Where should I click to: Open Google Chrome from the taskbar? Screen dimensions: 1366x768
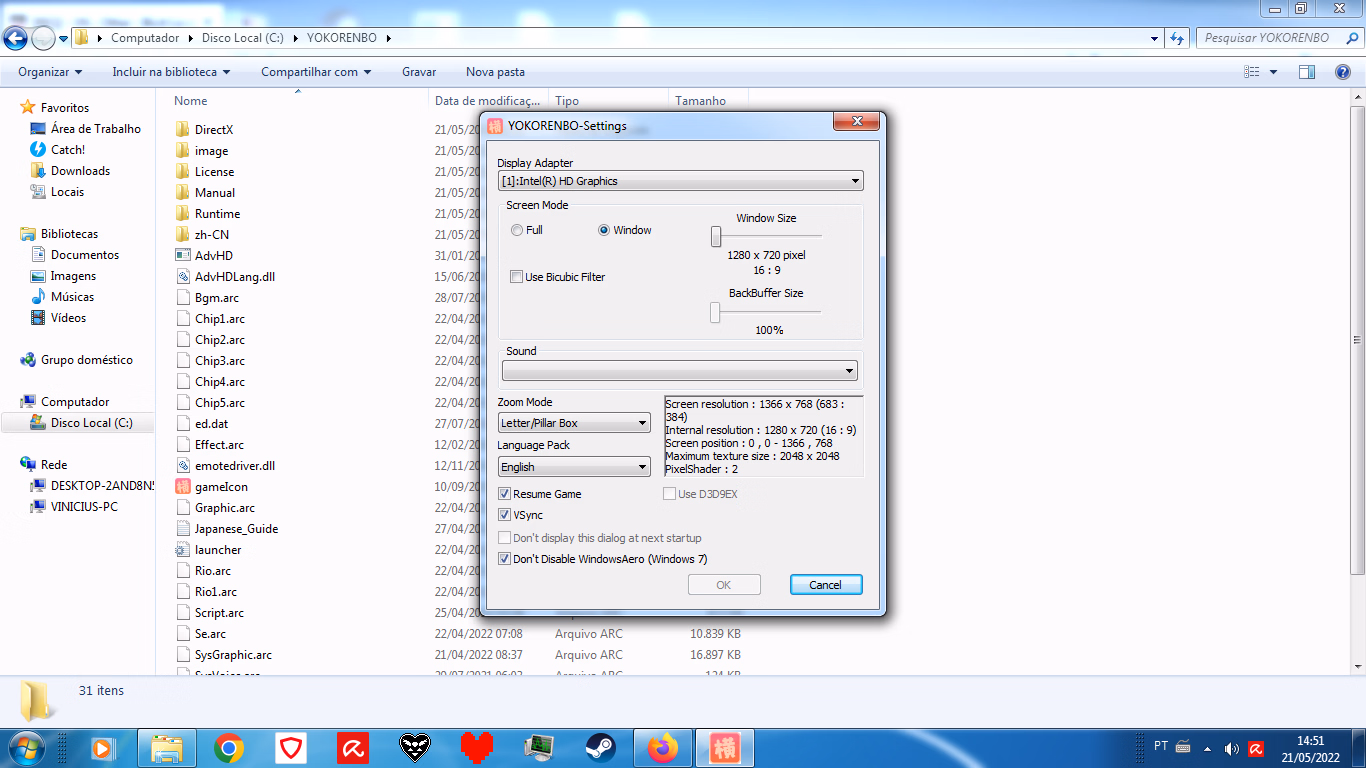229,748
